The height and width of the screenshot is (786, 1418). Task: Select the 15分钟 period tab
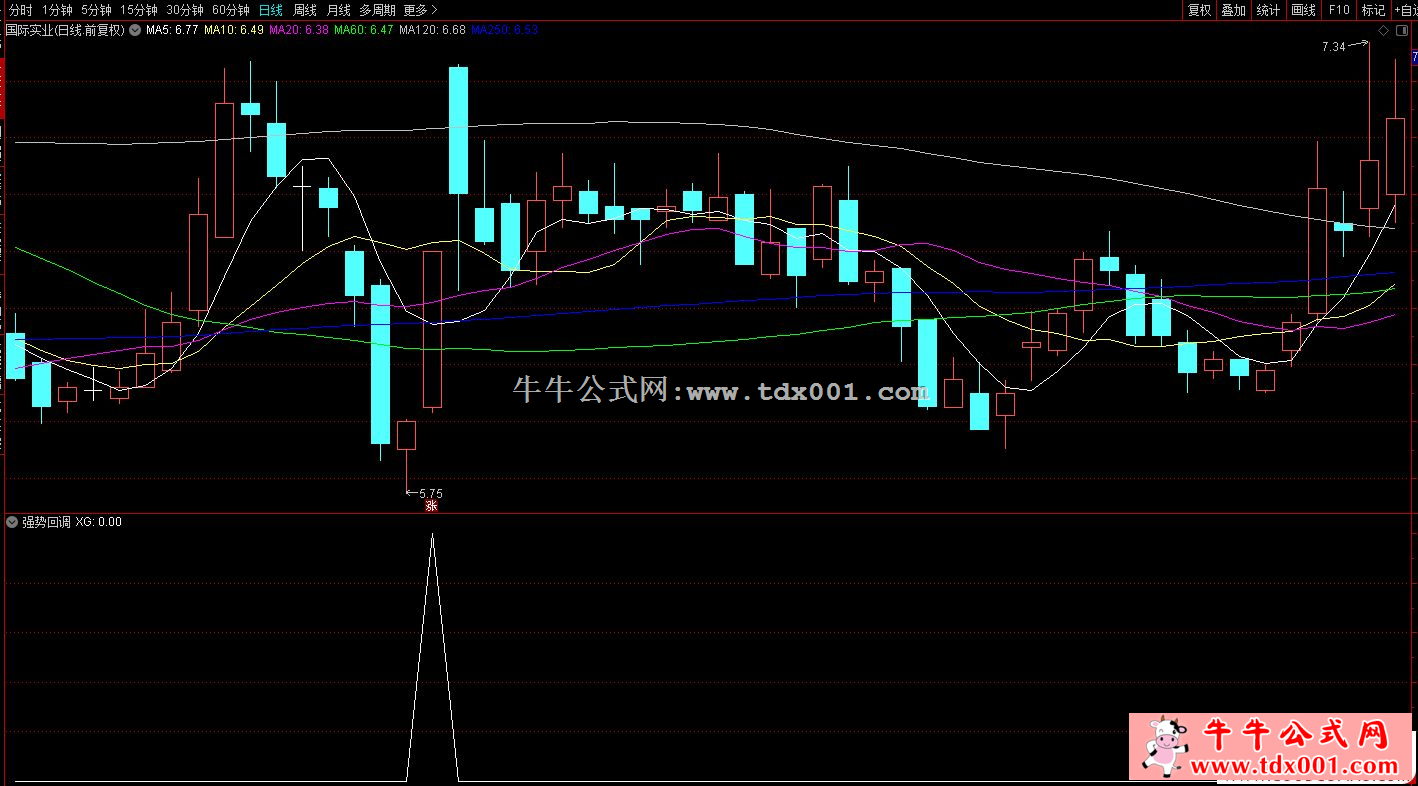click(138, 10)
